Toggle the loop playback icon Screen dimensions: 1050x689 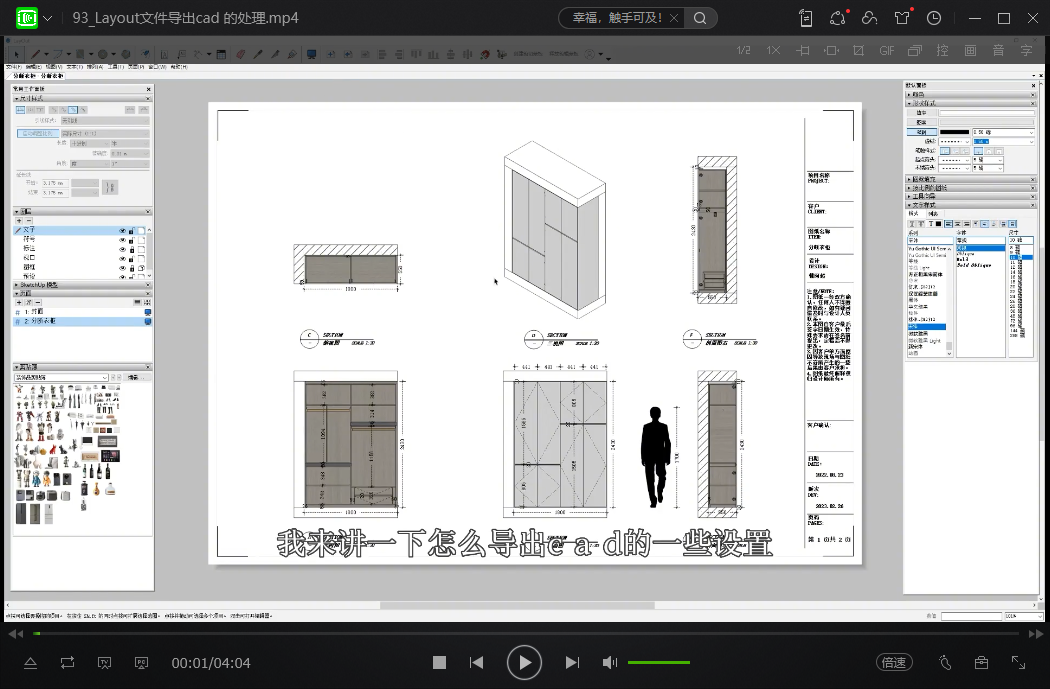click(x=67, y=662)
